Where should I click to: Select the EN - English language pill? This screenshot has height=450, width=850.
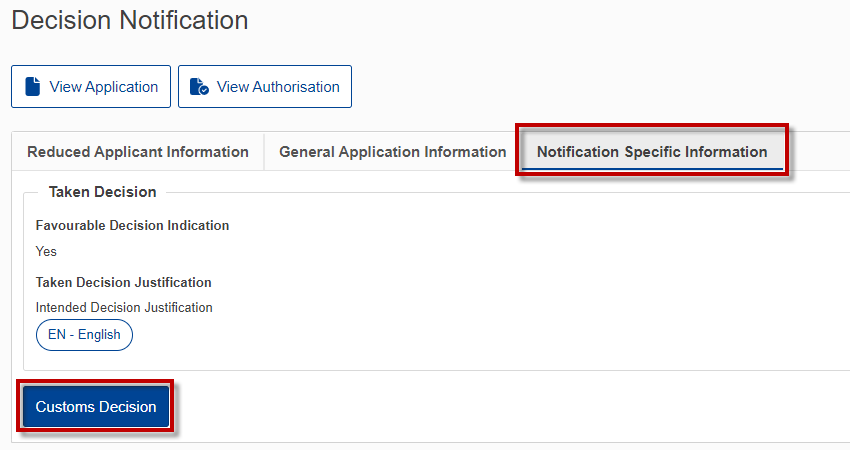pos(84,335)
